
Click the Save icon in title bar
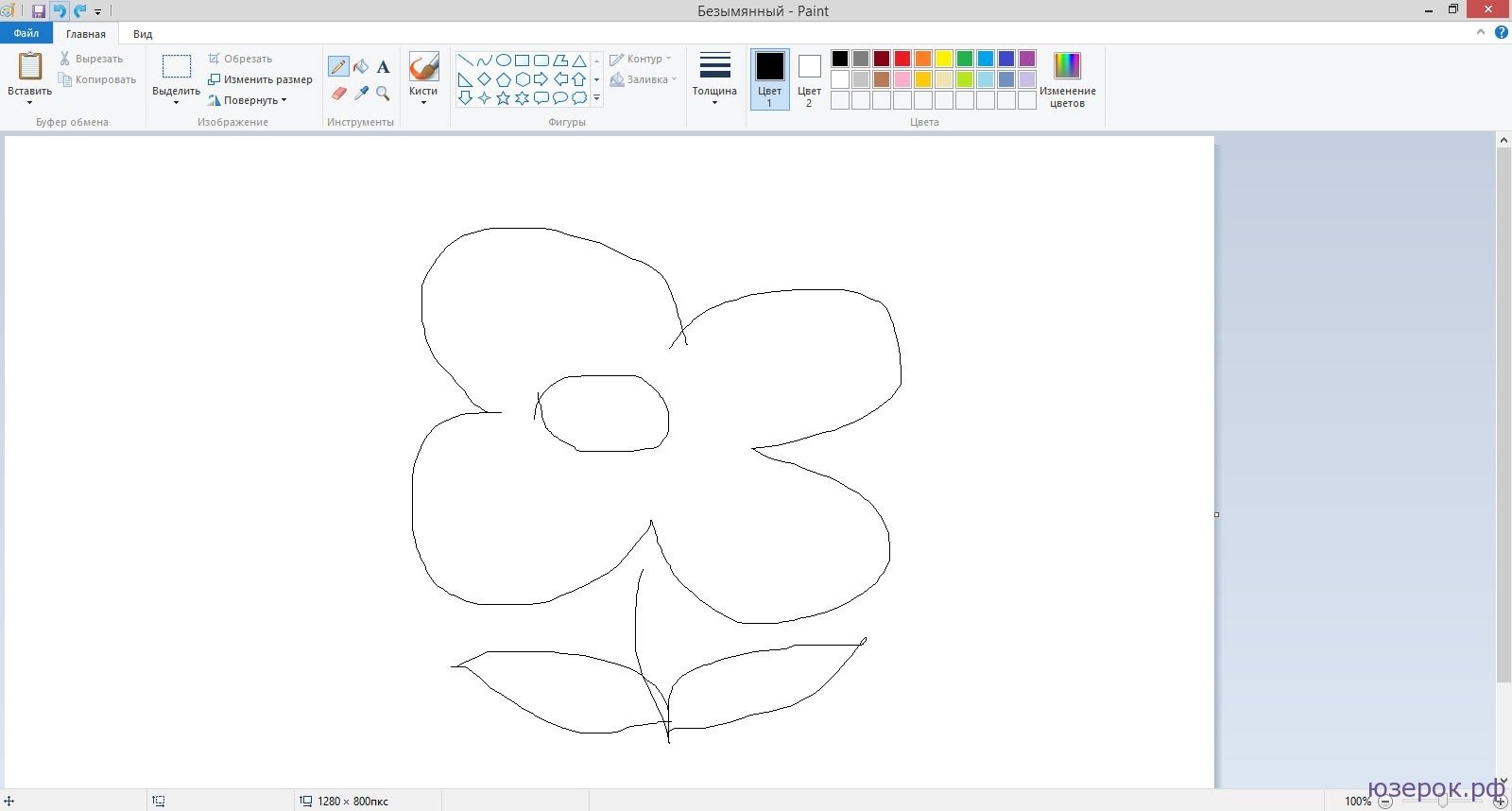39,11
